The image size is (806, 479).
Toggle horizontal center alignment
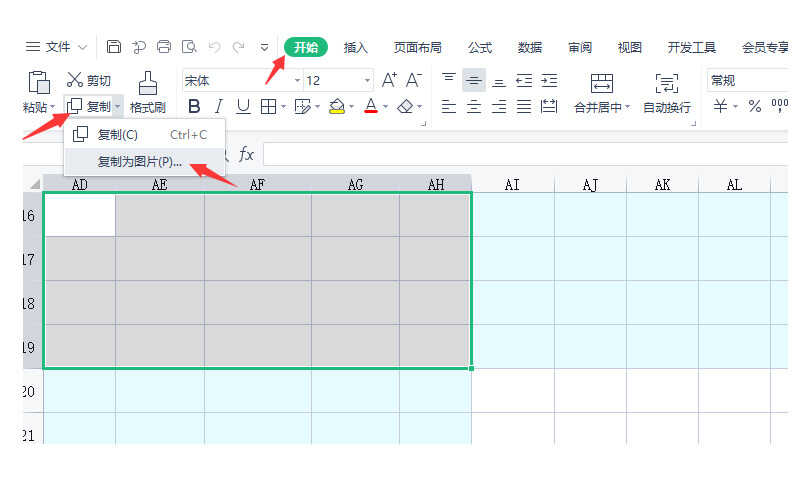(473, 106)
